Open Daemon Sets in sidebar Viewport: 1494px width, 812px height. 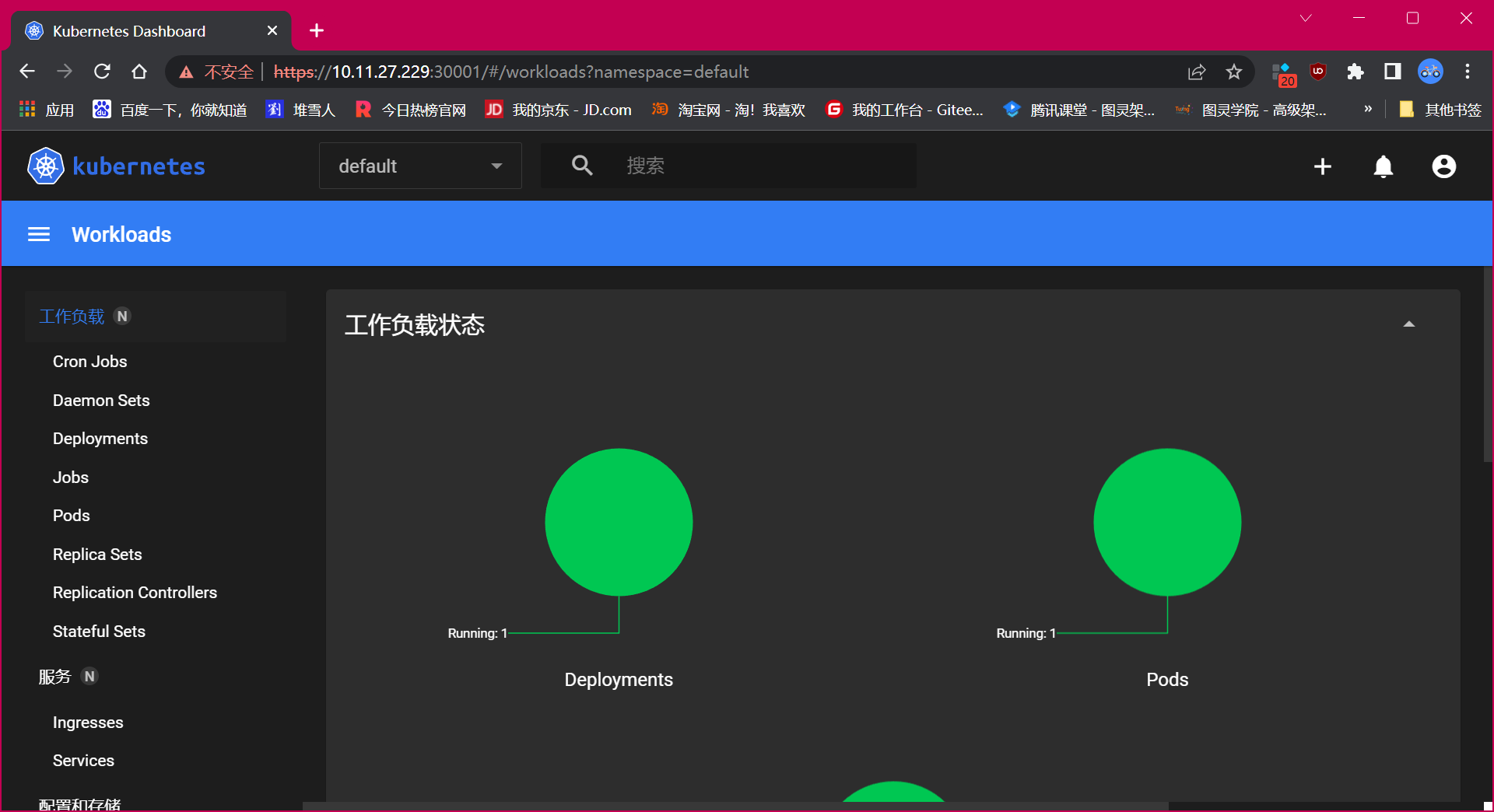[x=101, y=401]
